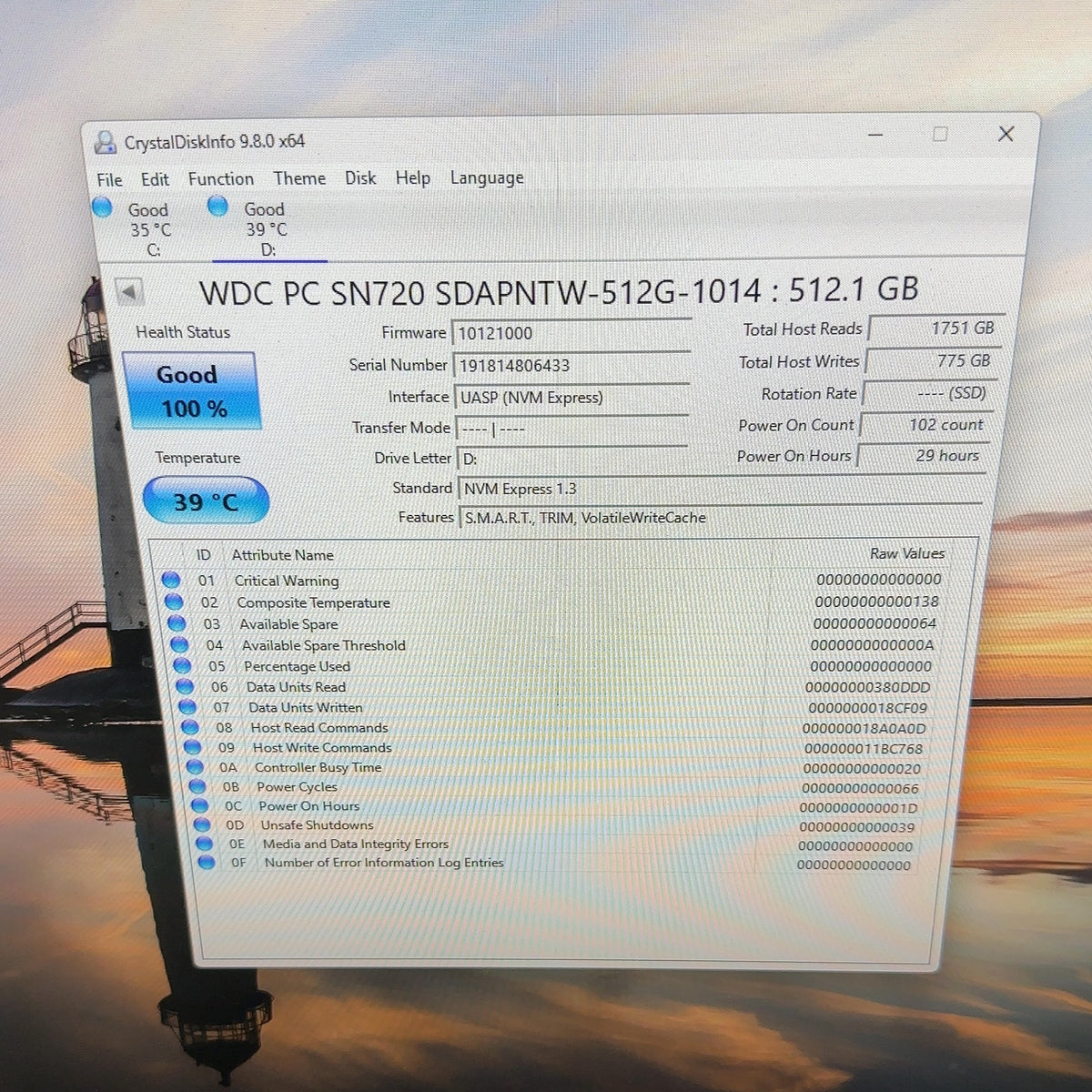This screenshot has width=1092, height=1092.
Task: Click the Available Spare Threshold status orb
Action: point(178,644)
